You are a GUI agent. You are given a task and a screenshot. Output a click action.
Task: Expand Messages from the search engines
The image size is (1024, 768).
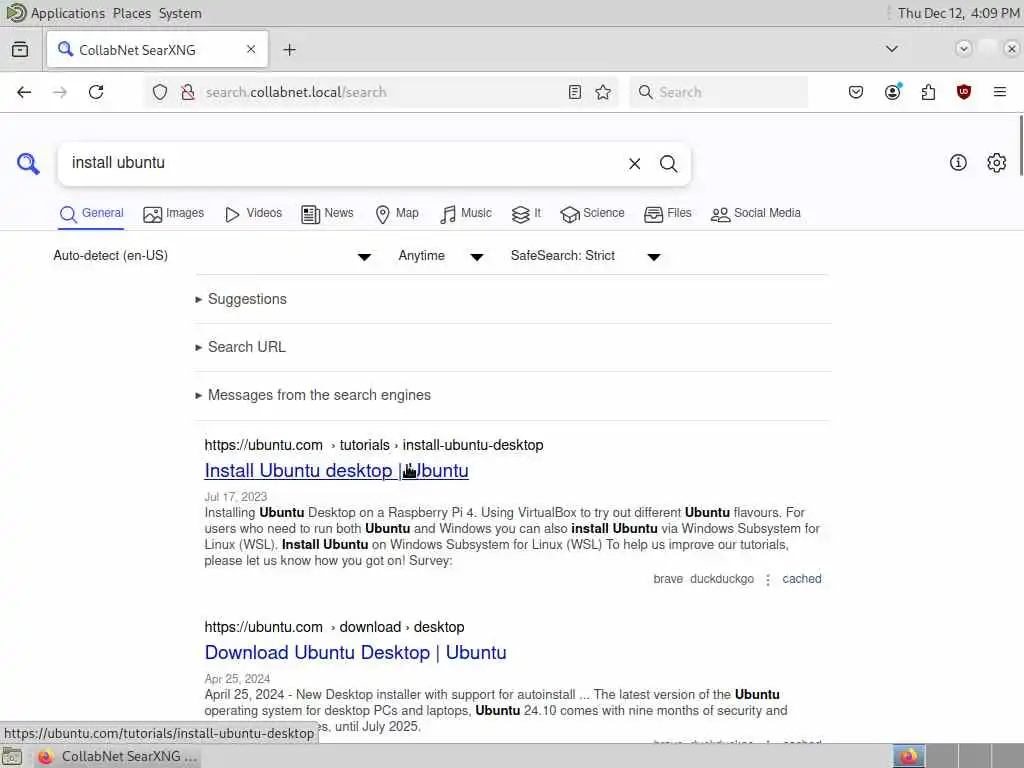coord(313,395)
